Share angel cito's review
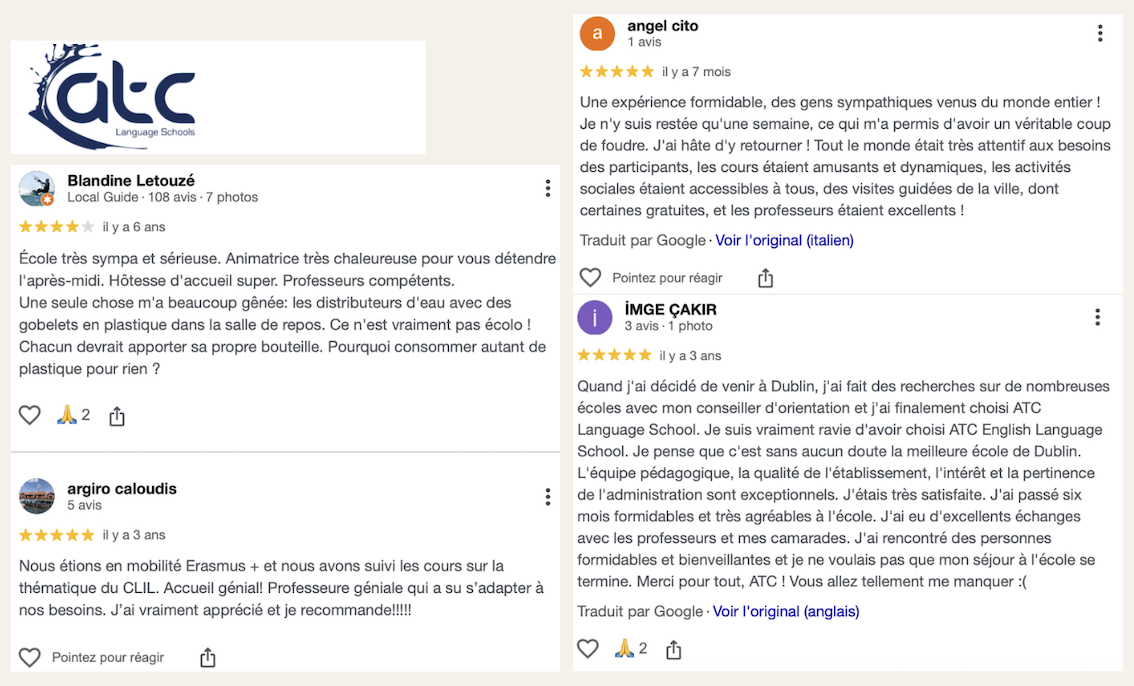Image resolution: width=1134 pixels, height=686 pixels. [x=765, y=277]
